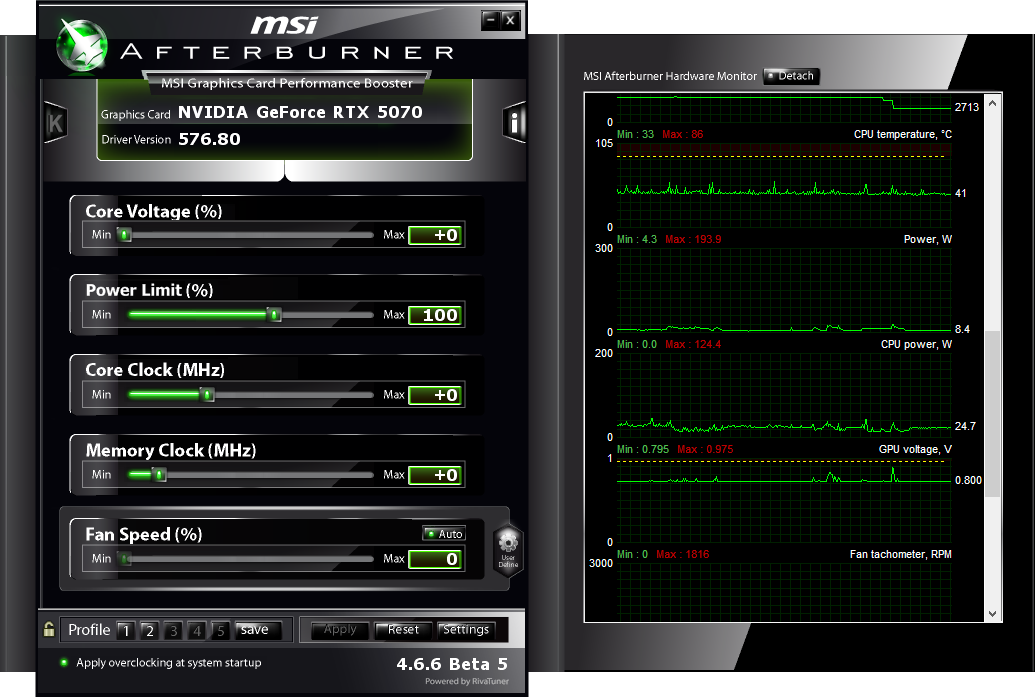
Task: Click the Core Clock slider handle
Action: click(207, 395)
